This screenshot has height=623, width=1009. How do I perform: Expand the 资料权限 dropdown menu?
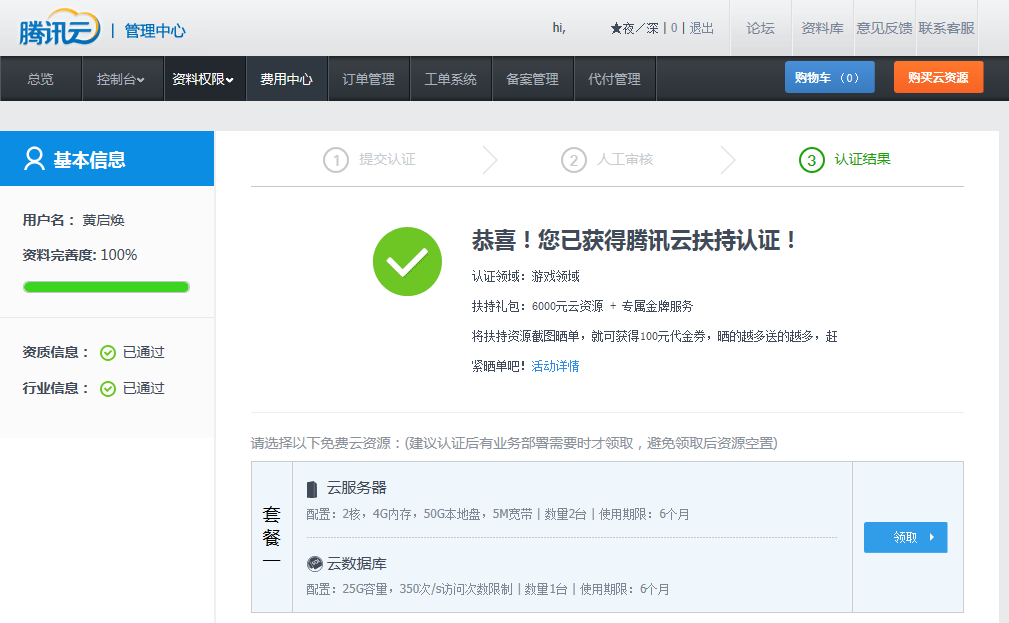[x=203, y=79]
